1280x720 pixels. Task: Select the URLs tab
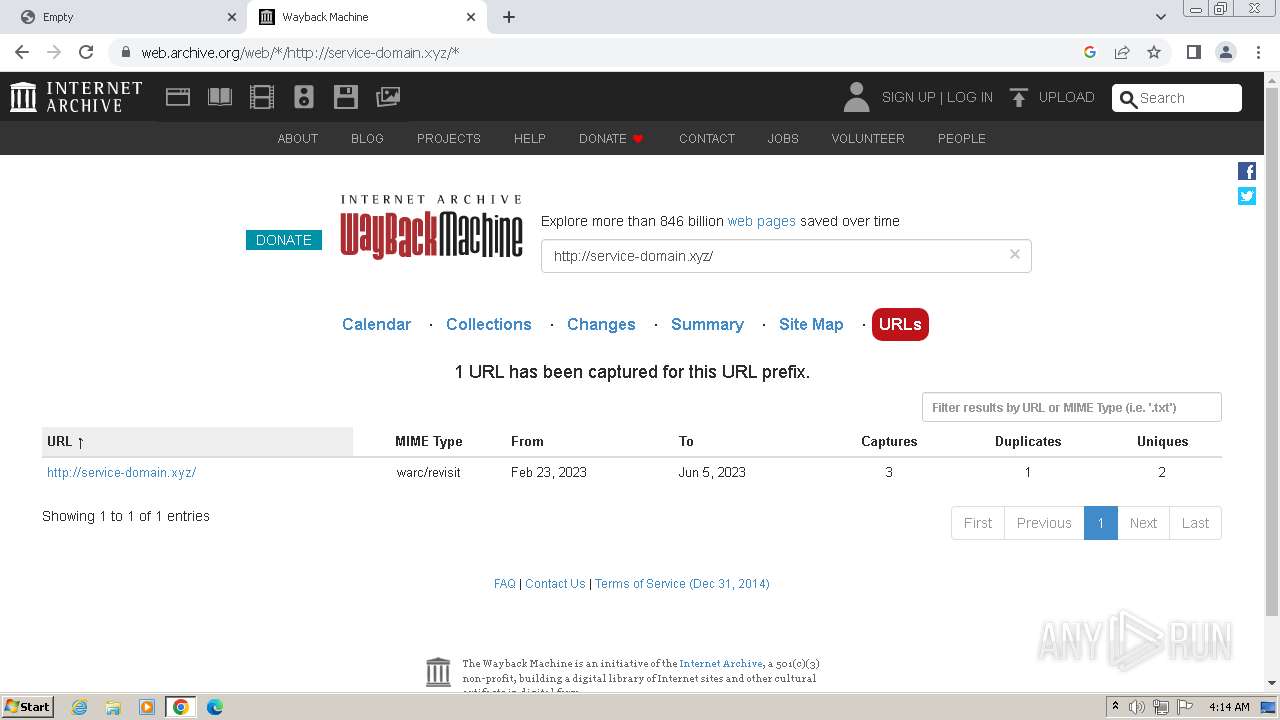900,324
